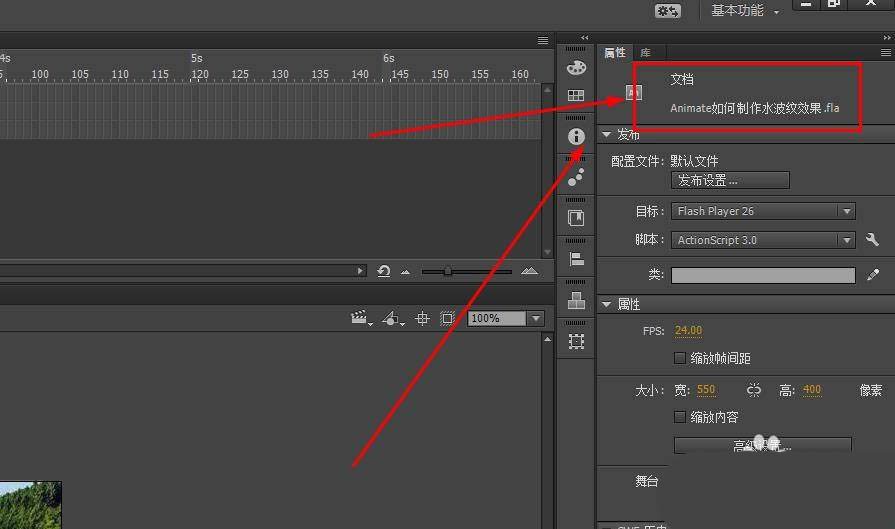Click the document type icon beside 文档
Image resolution: width=895 pixels, height=529 pixels.
634,92
